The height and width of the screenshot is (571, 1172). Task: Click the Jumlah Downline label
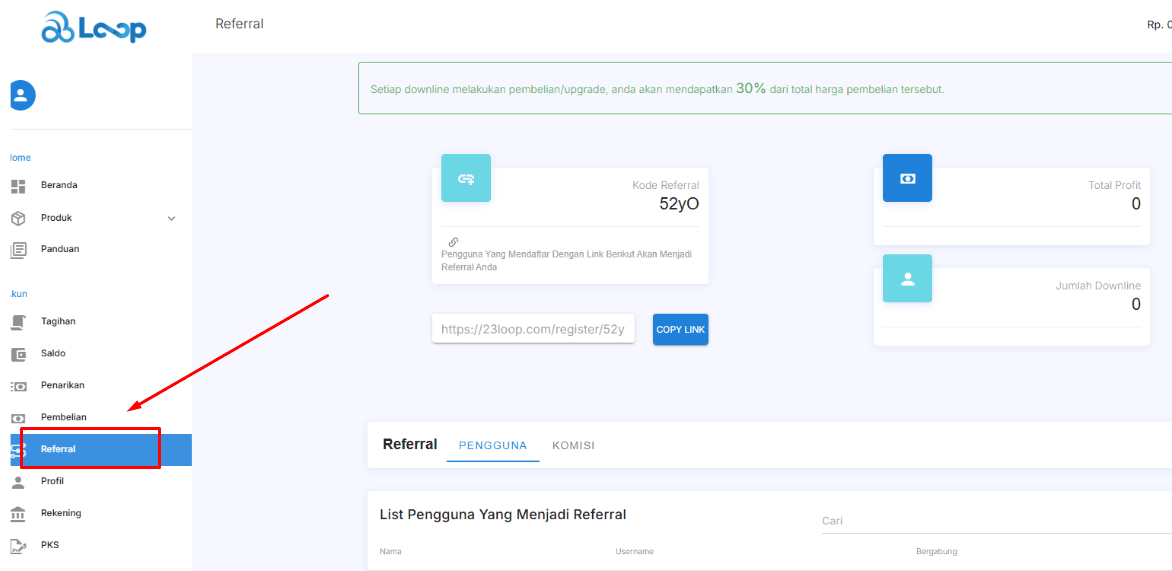[1098, 286]
